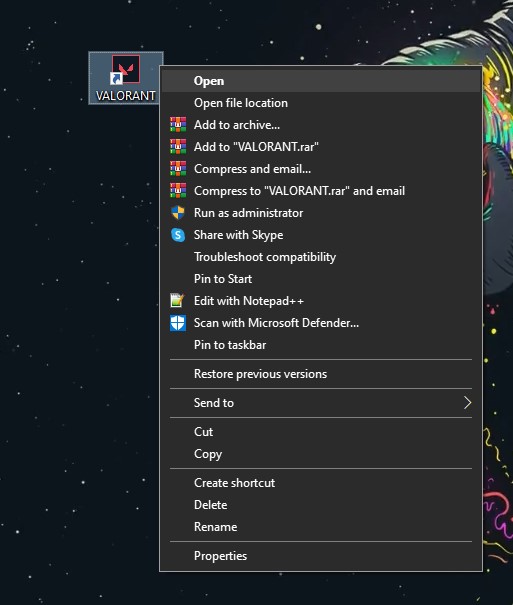Click WinRAR icon next to Compress and email

[x=178, y=169]
